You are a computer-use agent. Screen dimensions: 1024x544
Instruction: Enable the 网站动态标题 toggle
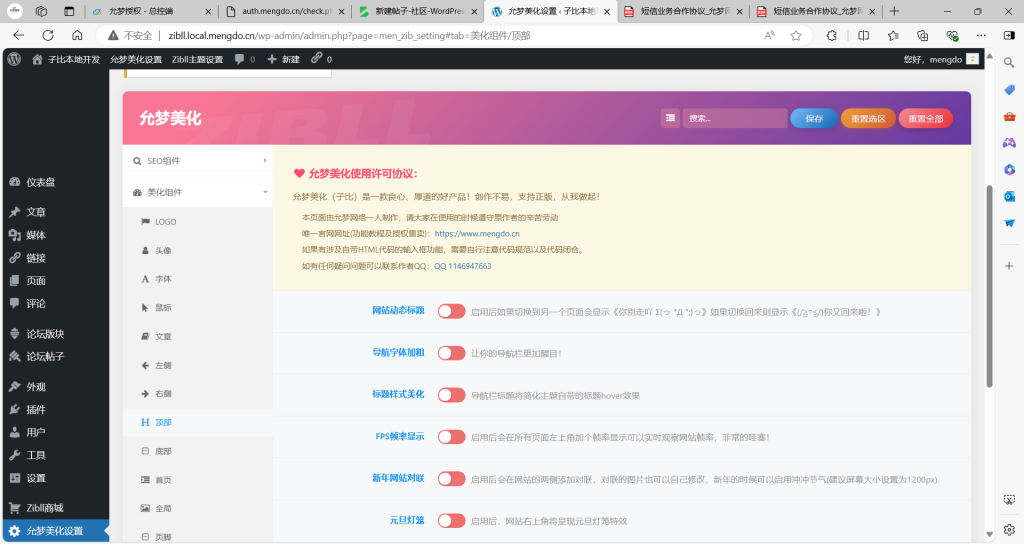pos(451,311)
